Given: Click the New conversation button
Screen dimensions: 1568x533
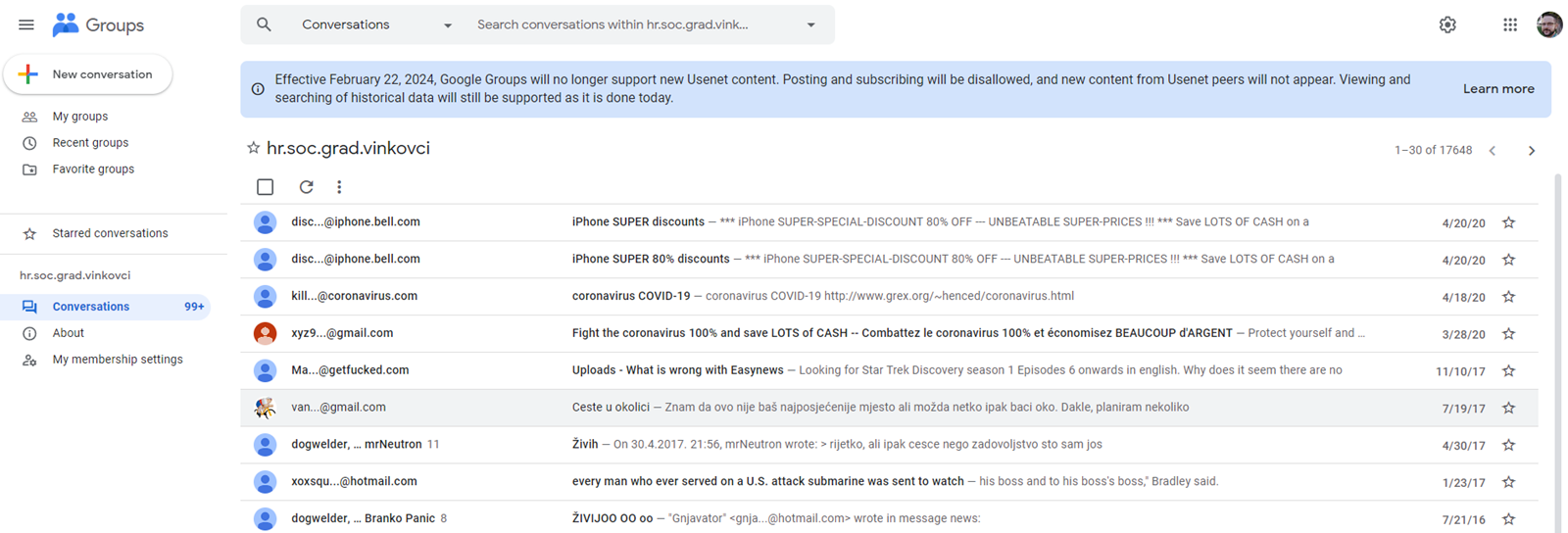Looking at the screenshot, I should tap(88, 74).
